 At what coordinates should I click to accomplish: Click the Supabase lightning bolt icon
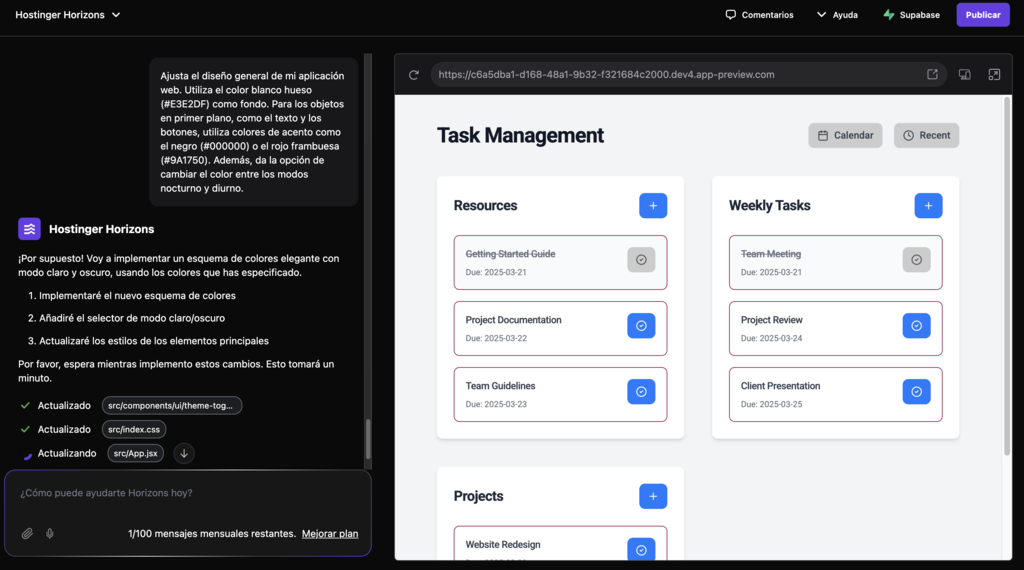889,14
